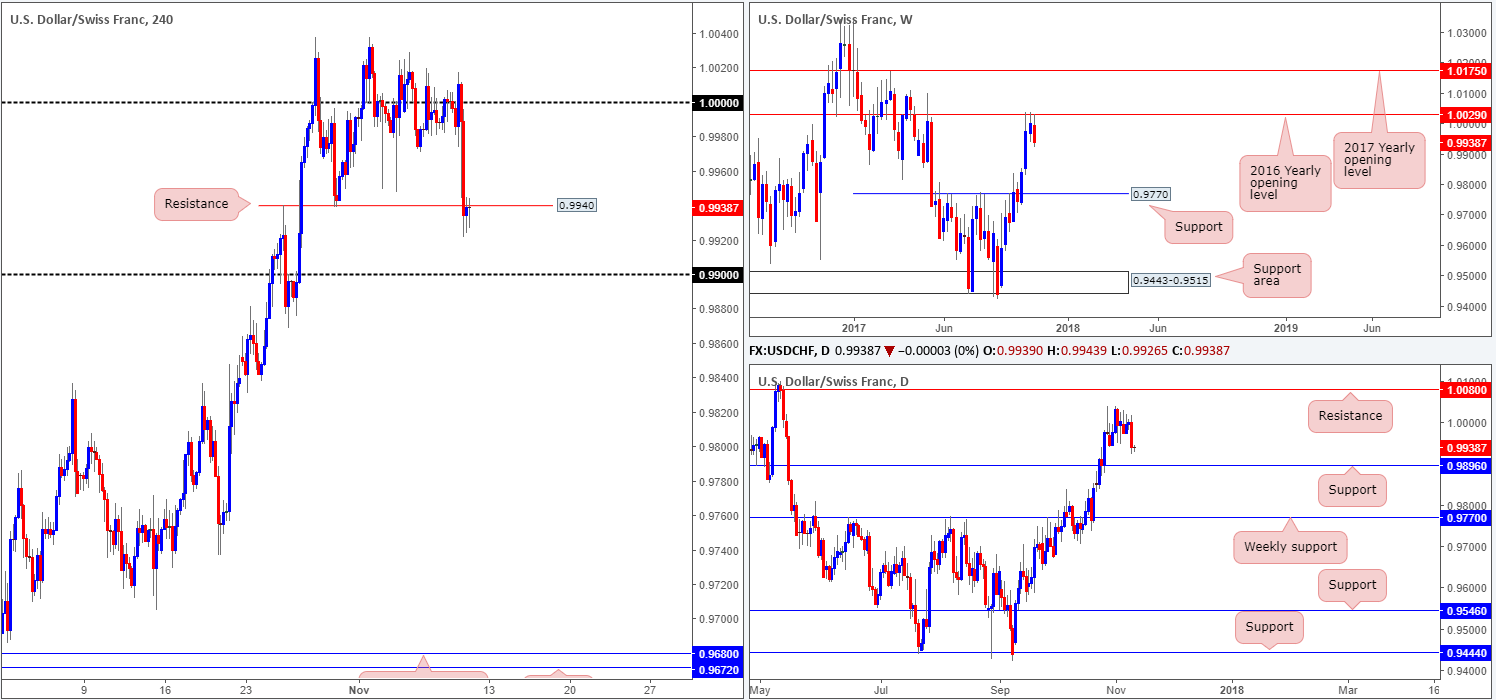Click the 0.9443-0.9515 range label
The width and height of the screenshot is (1496, 700).
coord(1170,281)
